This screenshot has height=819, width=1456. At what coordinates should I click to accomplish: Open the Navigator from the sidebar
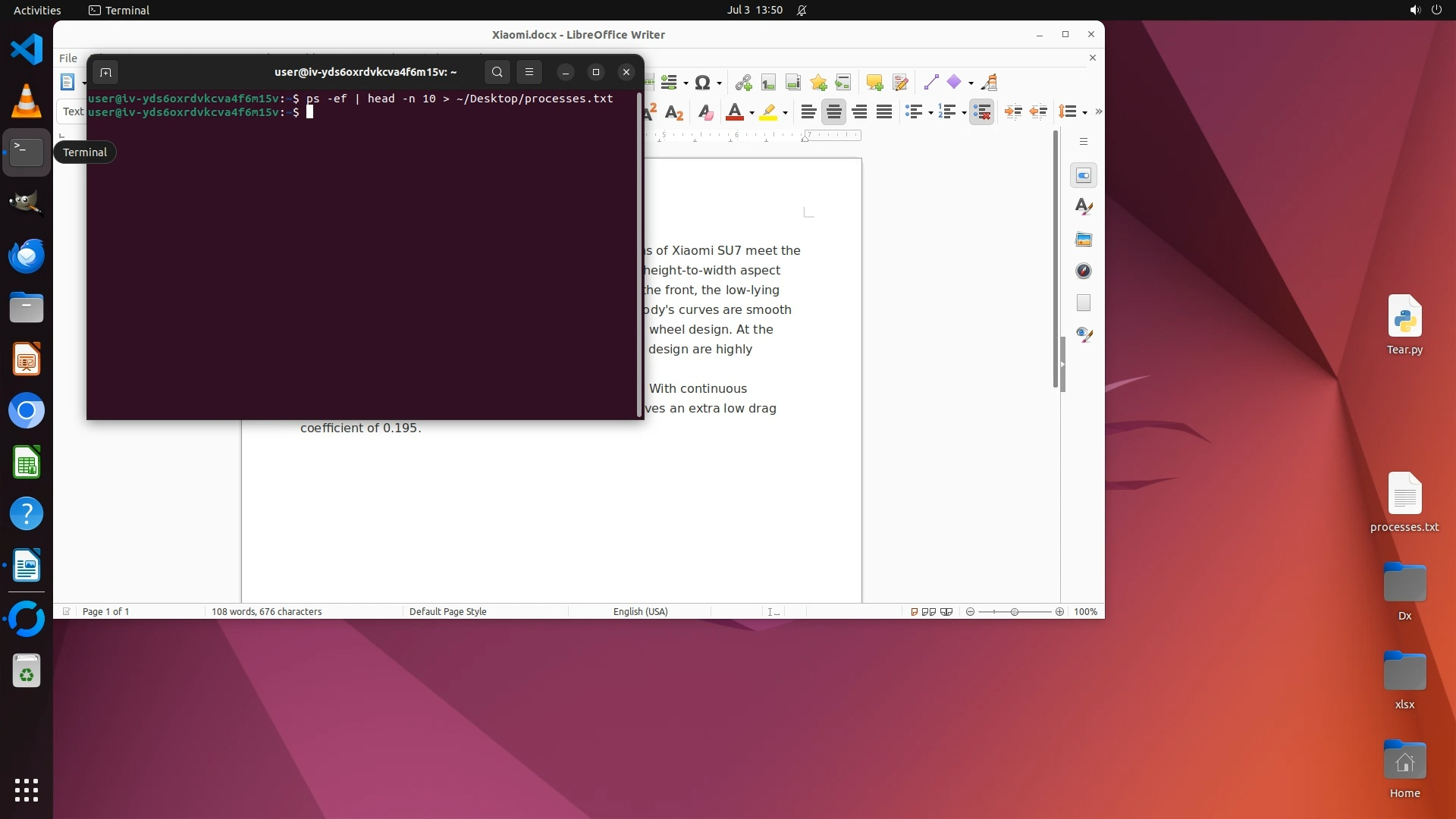(x=1084, y=271)
